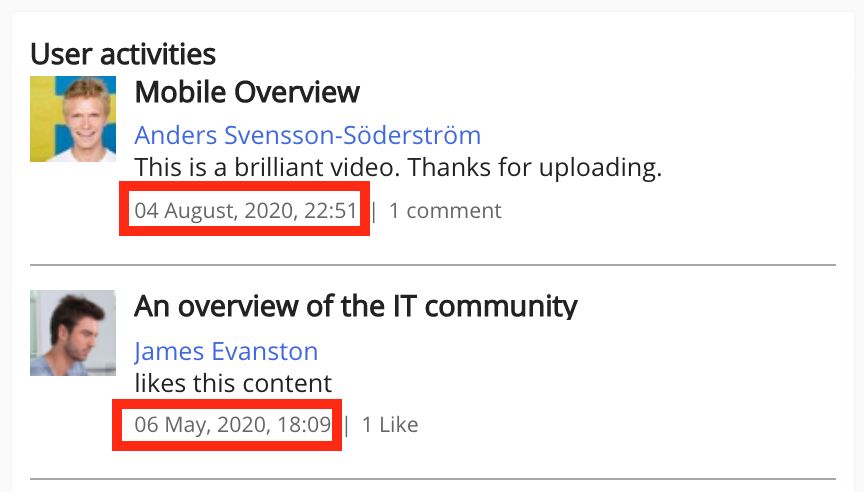Show the 1 Like count
The height and width of the screenshot is (492, 864).
(390, 425)
